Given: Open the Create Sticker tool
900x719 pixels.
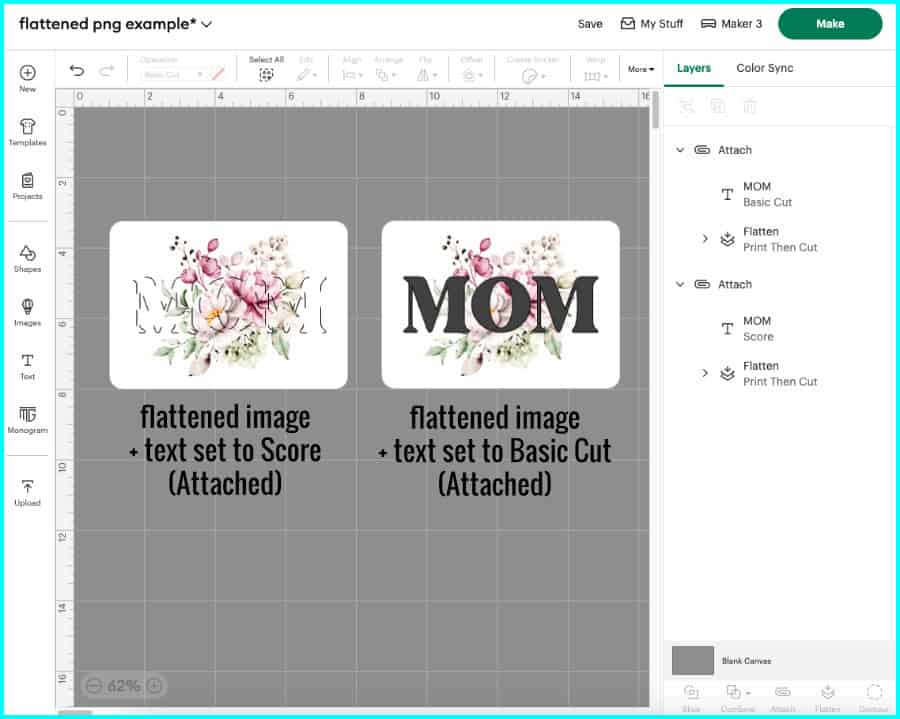Looking at the screenshot, I should [x=532, y=68].
